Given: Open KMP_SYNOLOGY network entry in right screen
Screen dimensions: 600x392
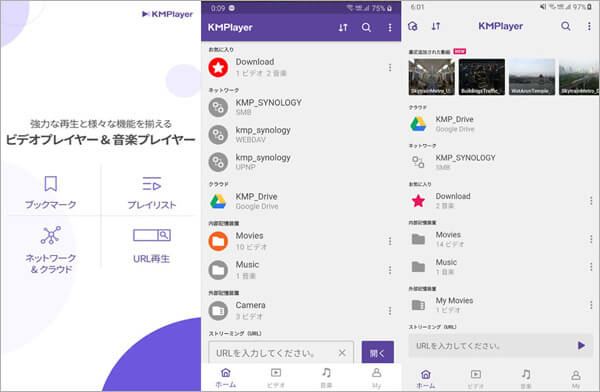Looking at the screenshot, I should pos(501,162).
